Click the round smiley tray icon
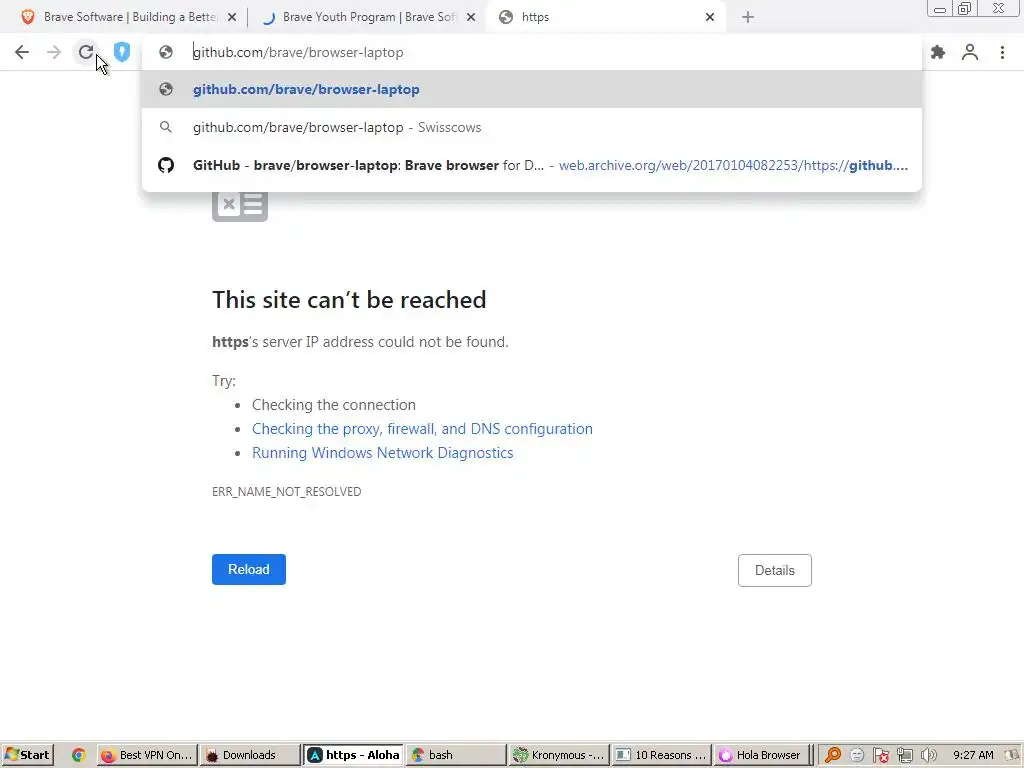Image resolution: width=1024 pixels, height=768 pixels. point(857,755)
